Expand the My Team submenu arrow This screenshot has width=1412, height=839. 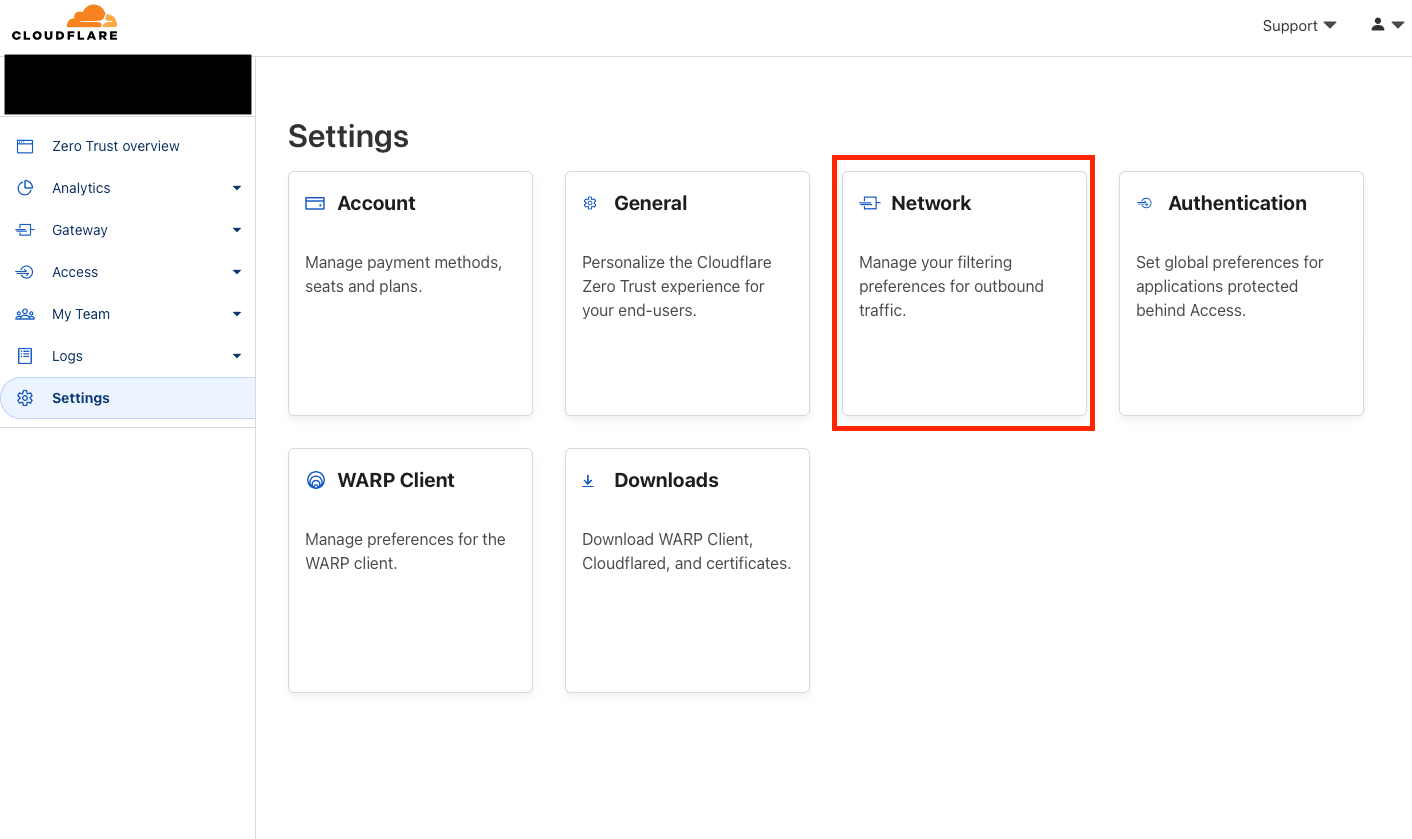237,314
